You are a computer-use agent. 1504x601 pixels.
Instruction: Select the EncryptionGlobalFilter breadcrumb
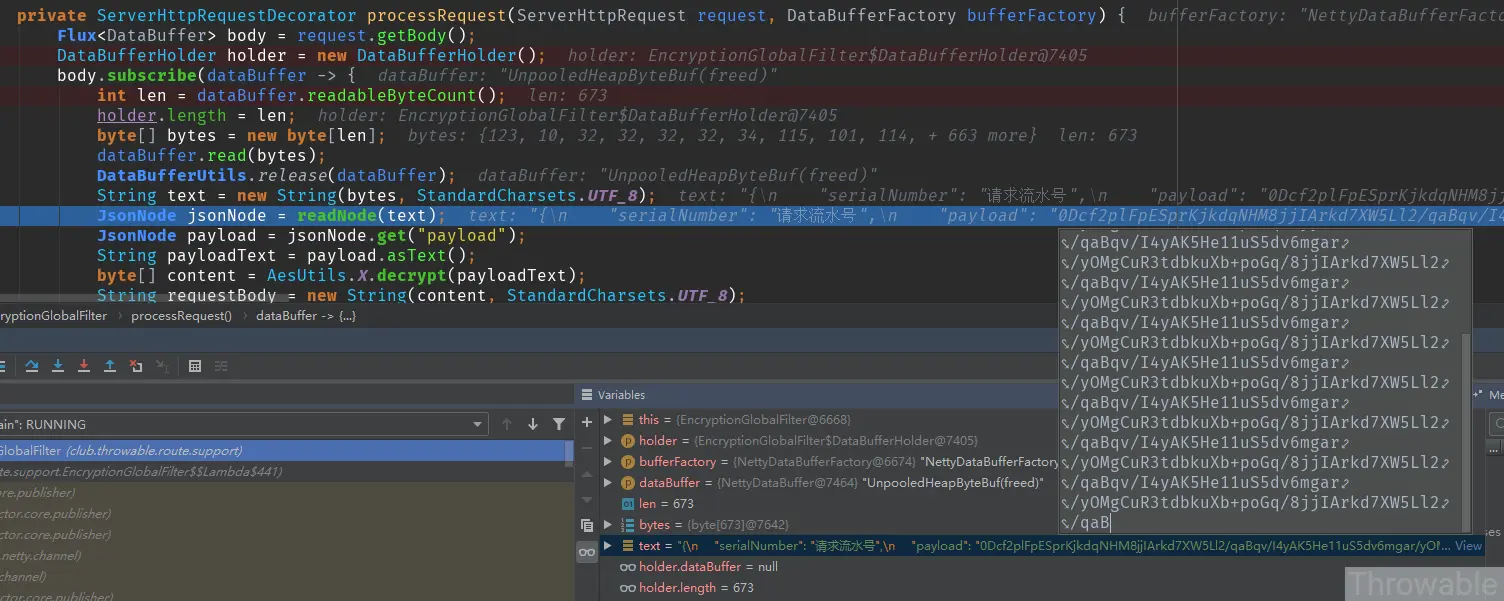coord(52,316)
